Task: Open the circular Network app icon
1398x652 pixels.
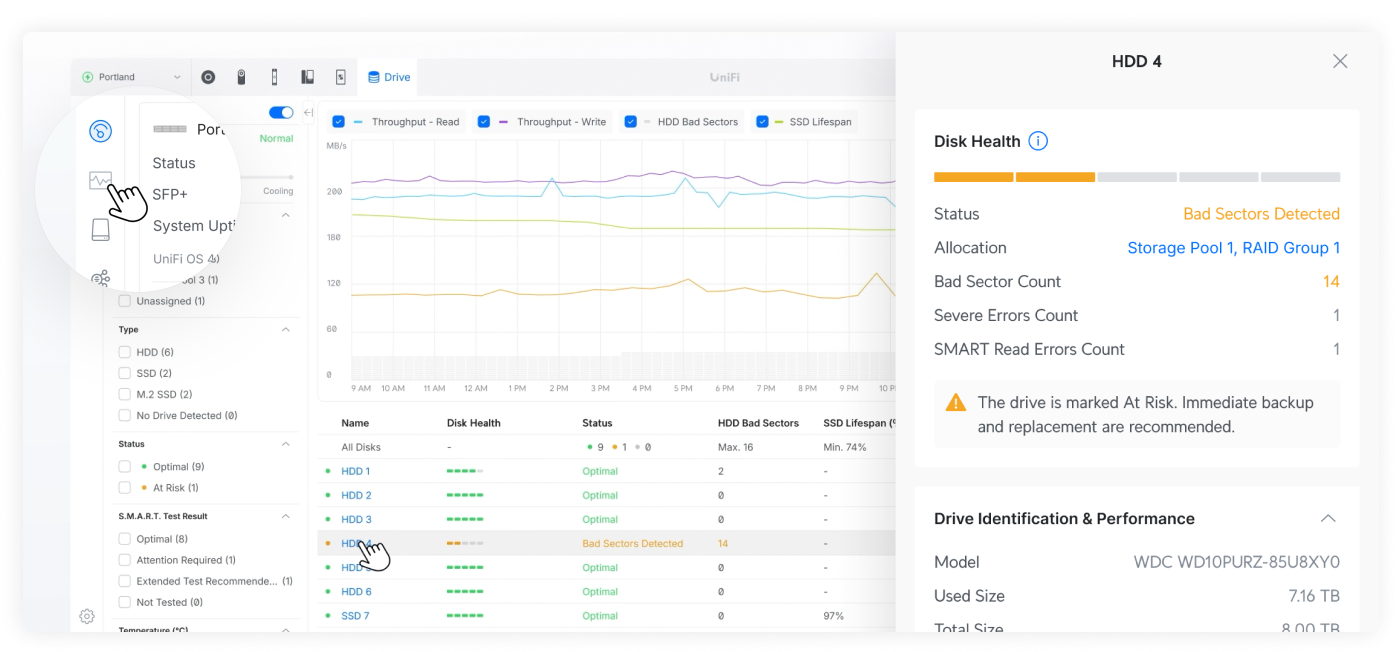Action: coord(208,77)
